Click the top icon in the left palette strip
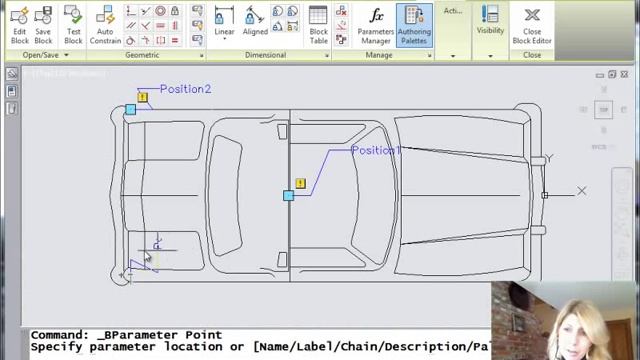The width and height of the screenshot is (640, 360). click(12, 74)
